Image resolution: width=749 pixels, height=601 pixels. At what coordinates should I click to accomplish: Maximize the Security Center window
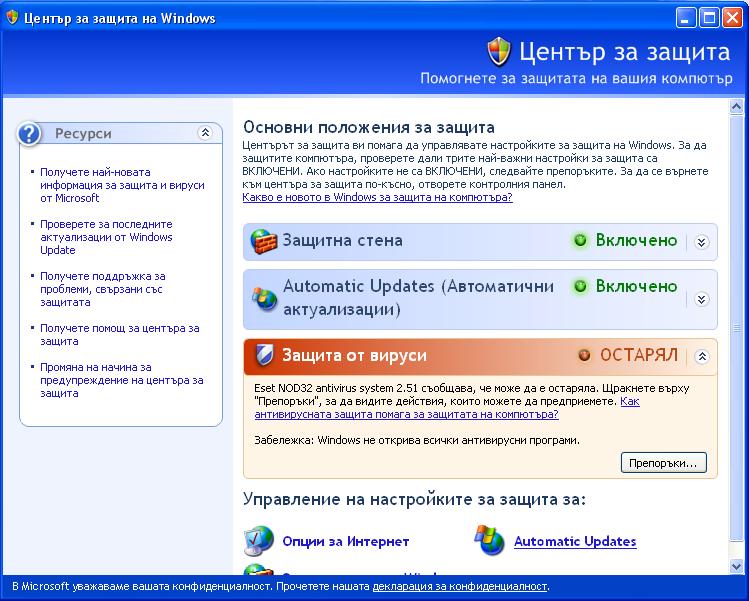click(x=709, y=18)
